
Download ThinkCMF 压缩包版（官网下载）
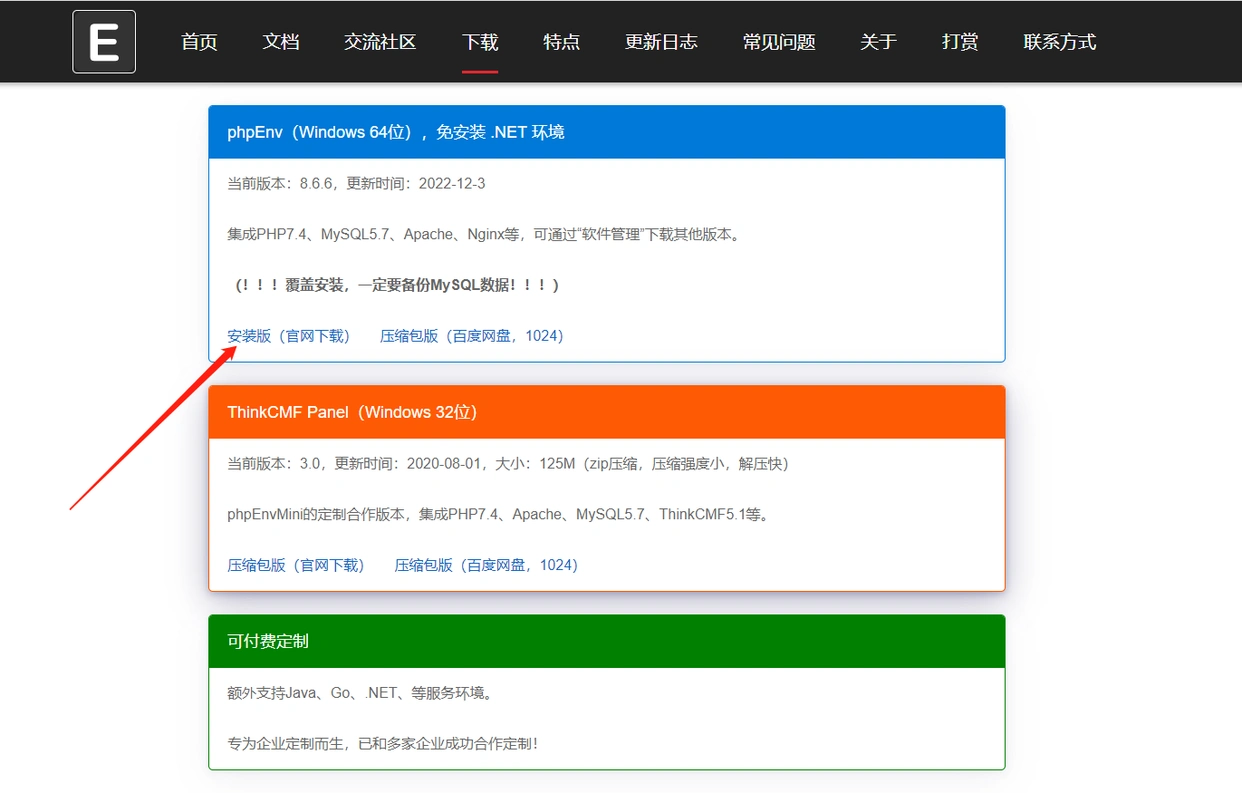[296, 565]
